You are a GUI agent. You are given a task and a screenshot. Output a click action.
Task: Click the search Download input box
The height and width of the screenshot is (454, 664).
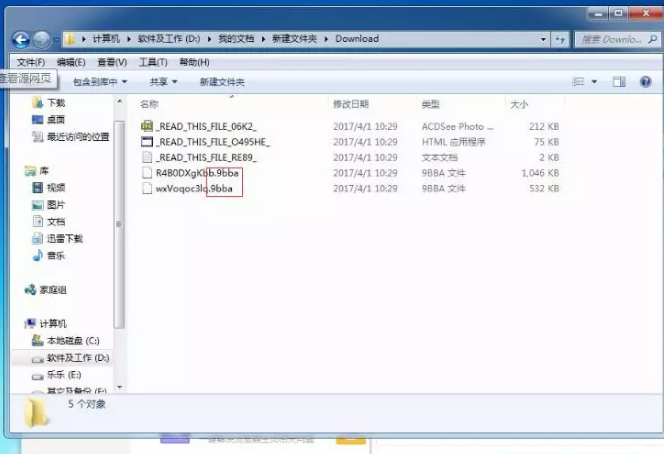click(608, 40)
